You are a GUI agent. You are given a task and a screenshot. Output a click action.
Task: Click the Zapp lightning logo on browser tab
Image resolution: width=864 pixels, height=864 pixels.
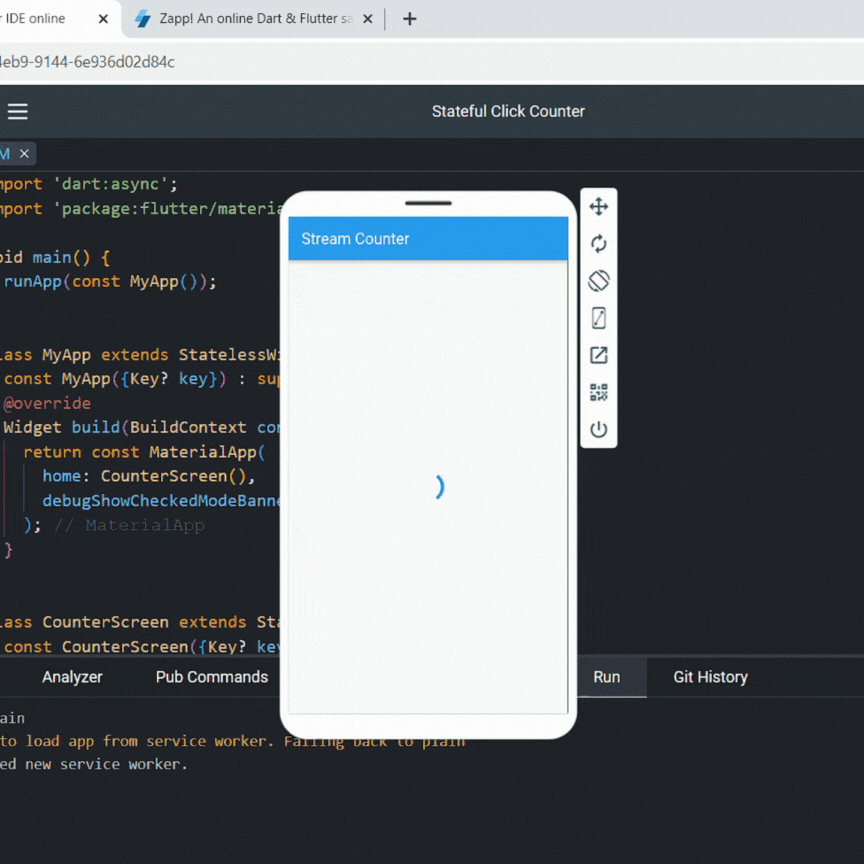click(x=143, y=18)
